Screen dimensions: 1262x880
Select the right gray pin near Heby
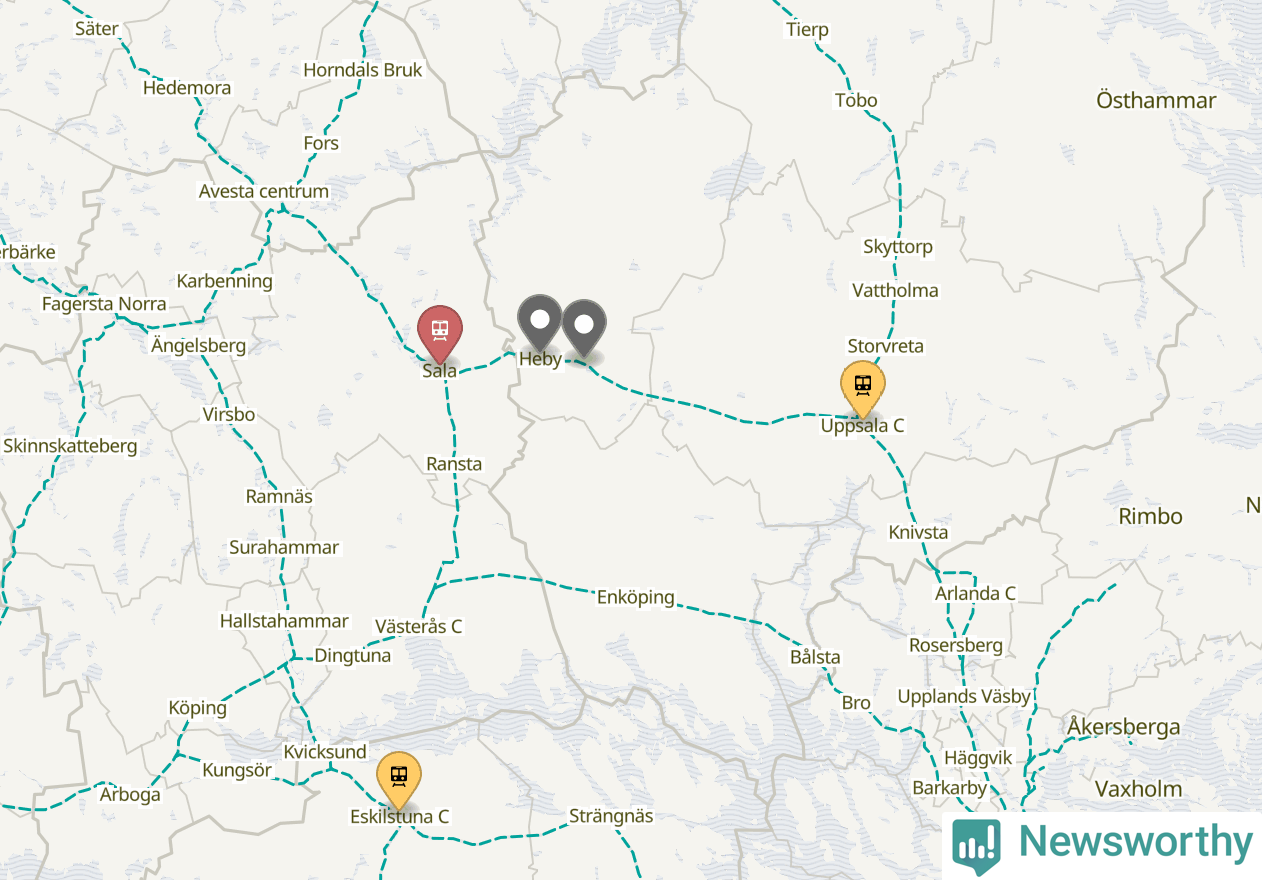tap(584, 328)
